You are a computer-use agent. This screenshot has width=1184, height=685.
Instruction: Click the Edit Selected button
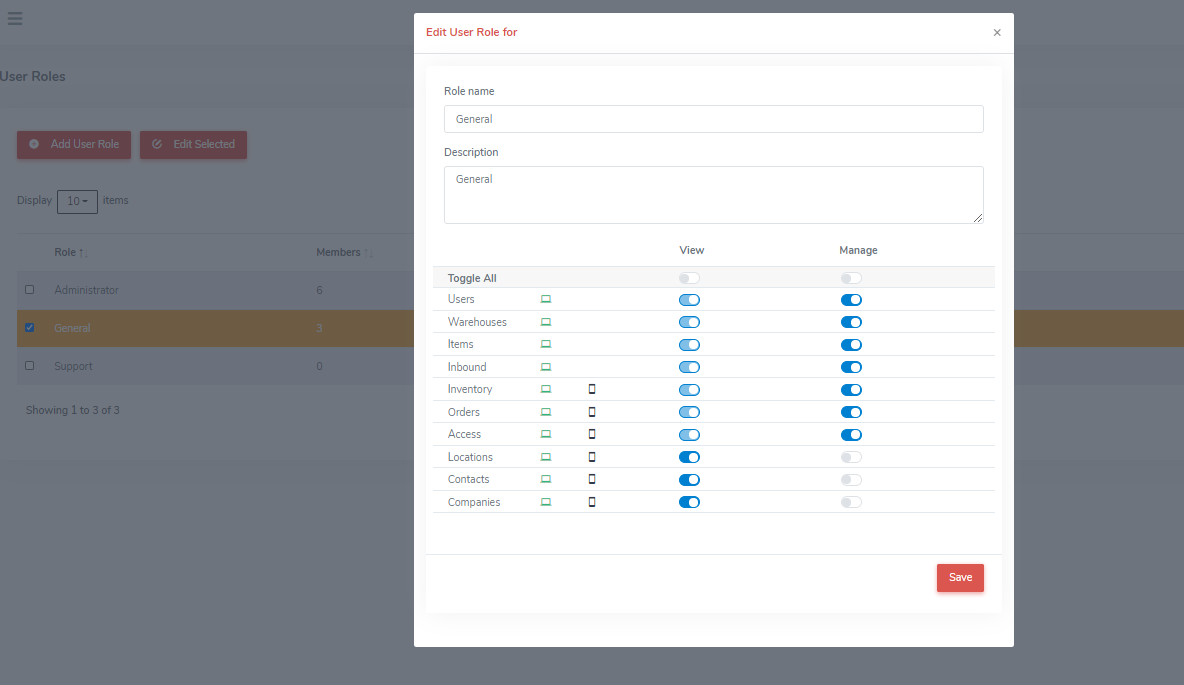pyautogui.click(x=193, y=144)
